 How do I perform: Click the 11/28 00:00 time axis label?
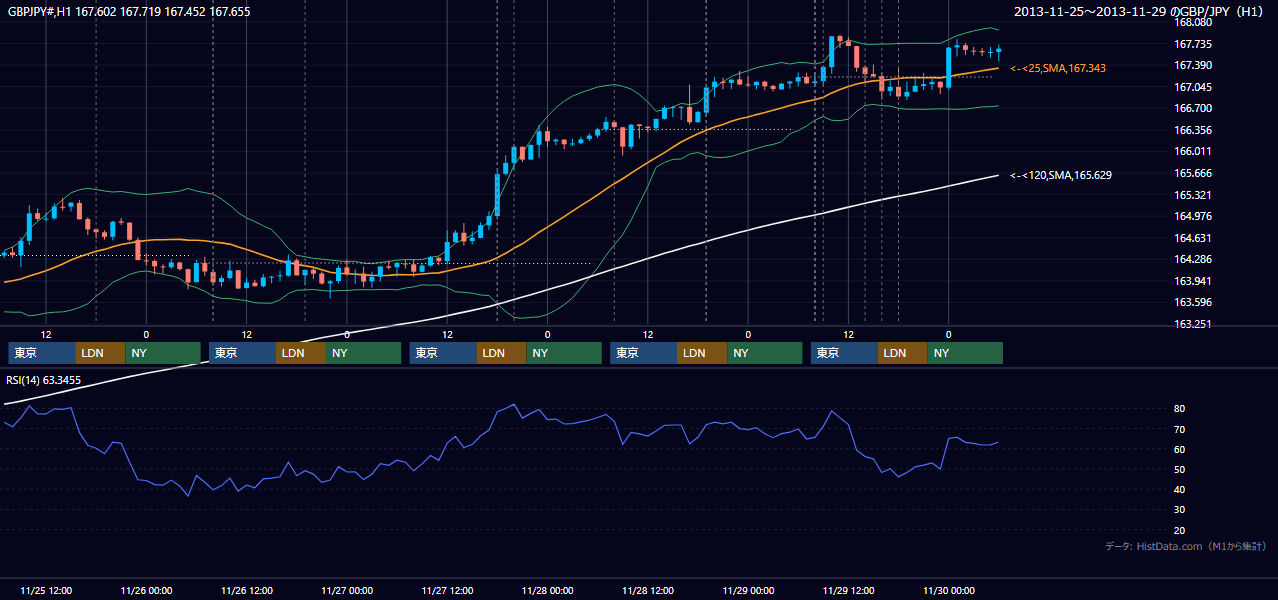(547, 590)
